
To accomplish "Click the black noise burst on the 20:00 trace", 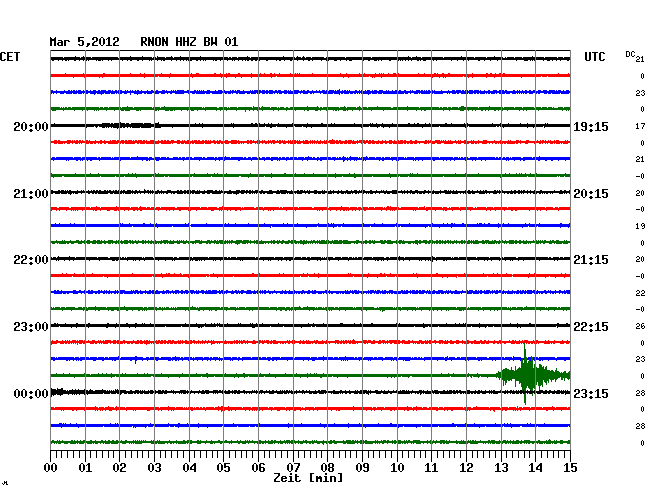I will point(131,125).
